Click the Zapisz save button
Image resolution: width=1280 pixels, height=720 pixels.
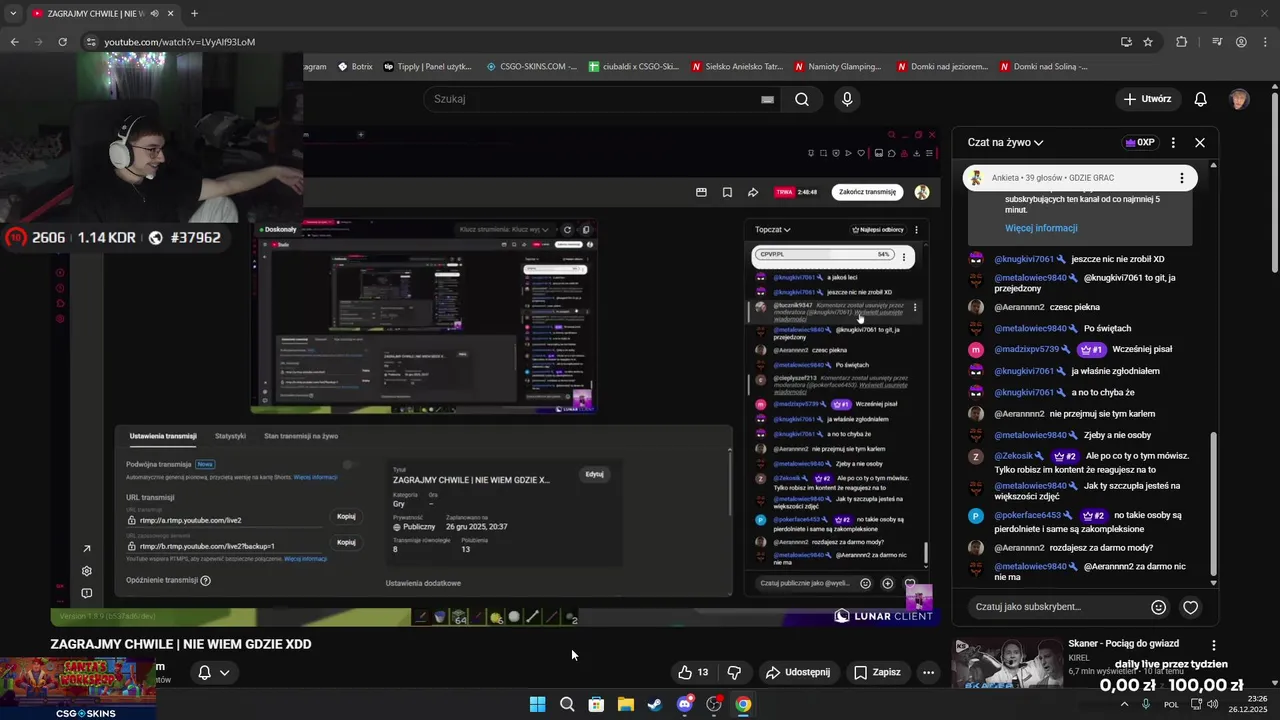(877, 673)
